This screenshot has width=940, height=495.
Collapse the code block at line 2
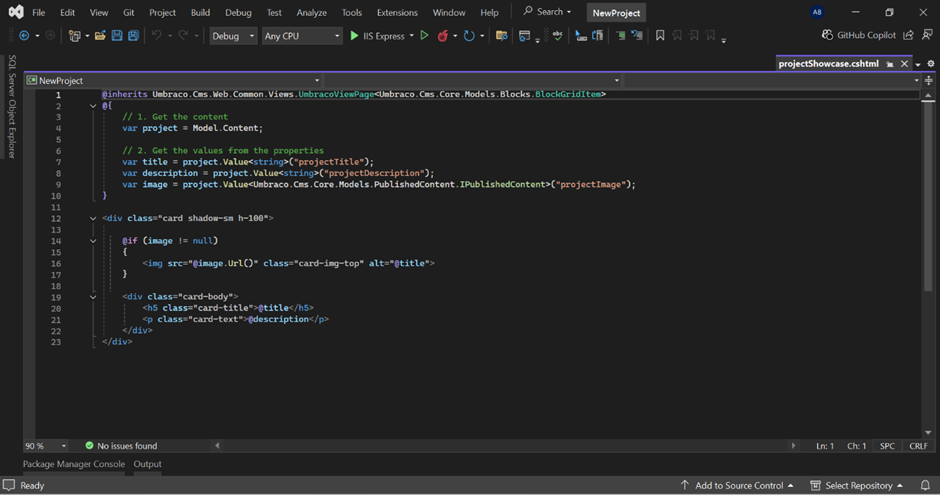click(x=93, y=106)
